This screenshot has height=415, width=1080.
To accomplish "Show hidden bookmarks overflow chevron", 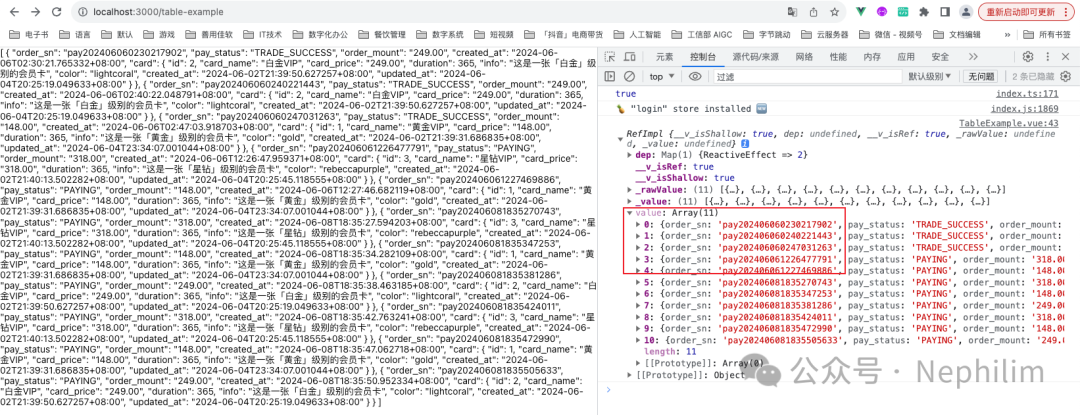I will click(1008, 34).
